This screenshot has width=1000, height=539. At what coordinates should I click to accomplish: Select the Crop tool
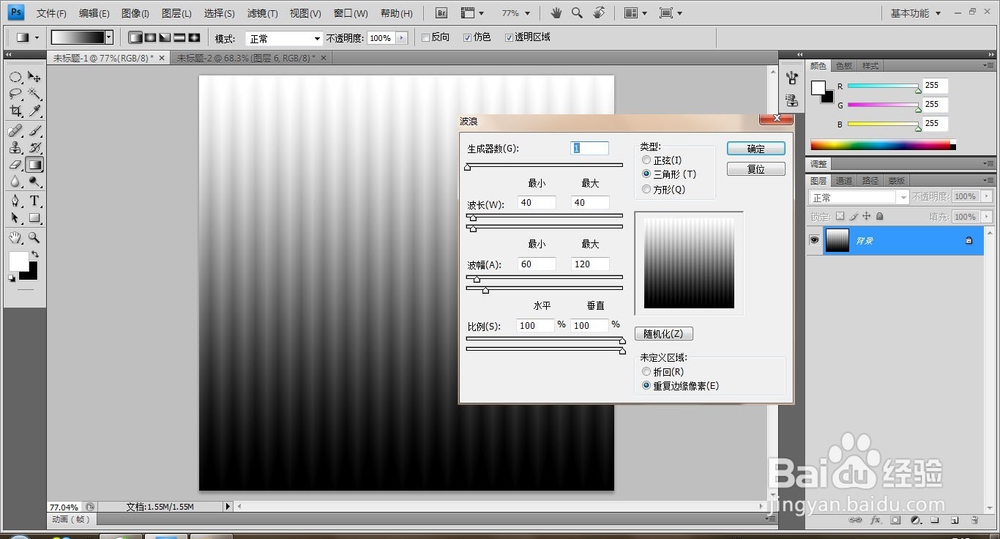tap(16, 112)
